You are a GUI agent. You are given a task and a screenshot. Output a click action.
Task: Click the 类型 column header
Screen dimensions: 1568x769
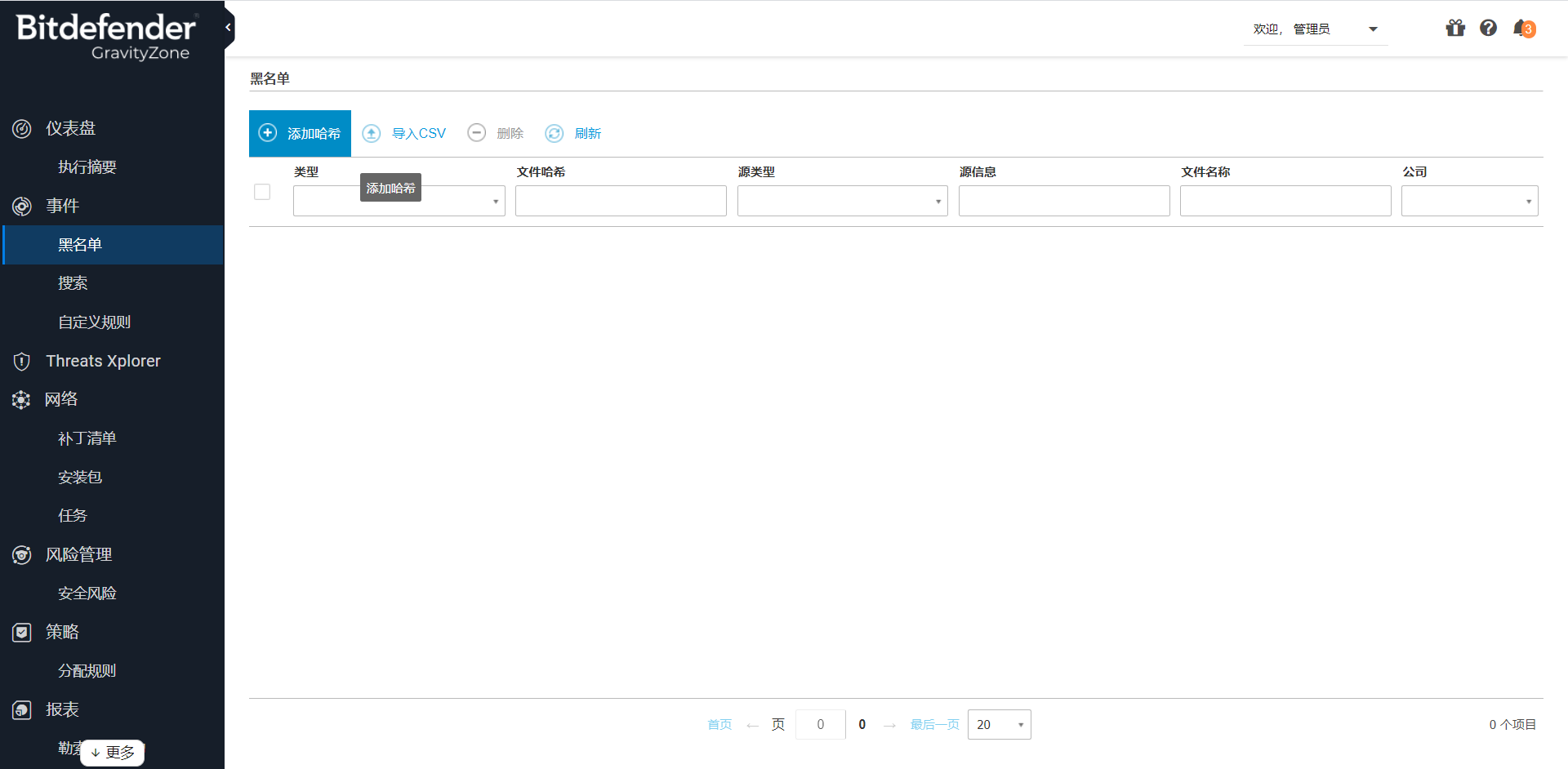coord(306,172)
